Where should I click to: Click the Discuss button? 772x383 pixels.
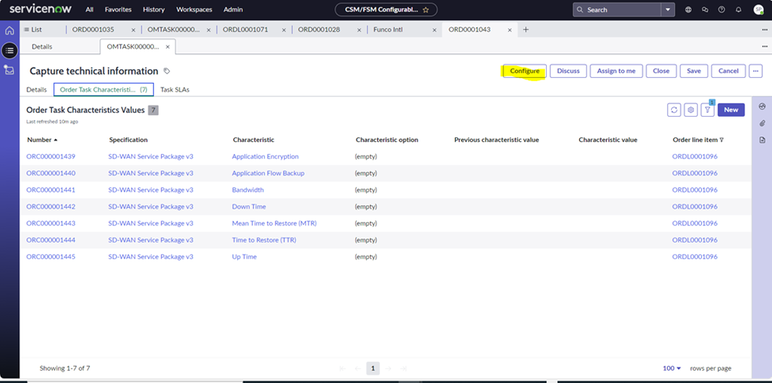pyautogui.click(x=568, y=71)
